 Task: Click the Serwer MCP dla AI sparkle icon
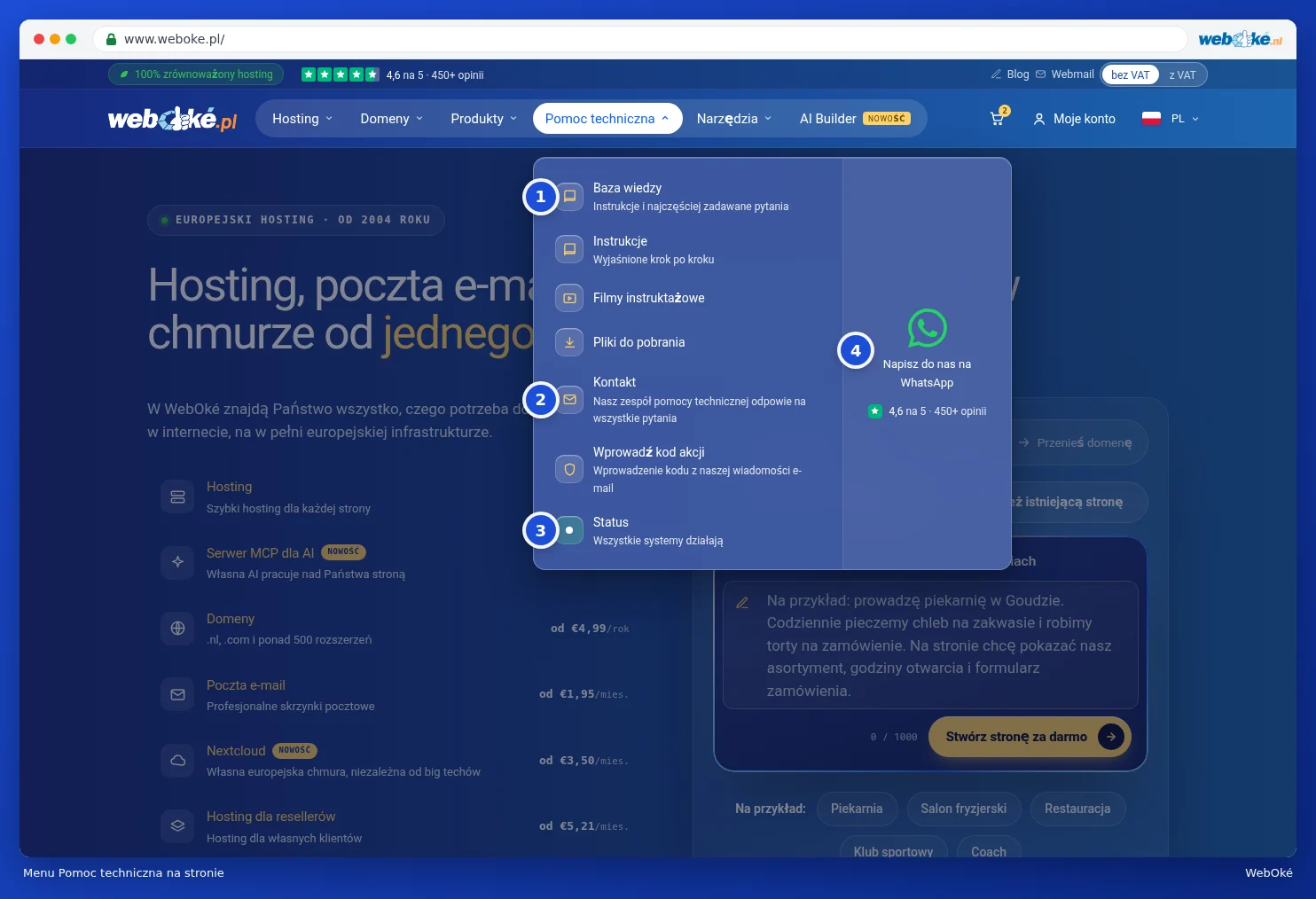click(177, 562)
